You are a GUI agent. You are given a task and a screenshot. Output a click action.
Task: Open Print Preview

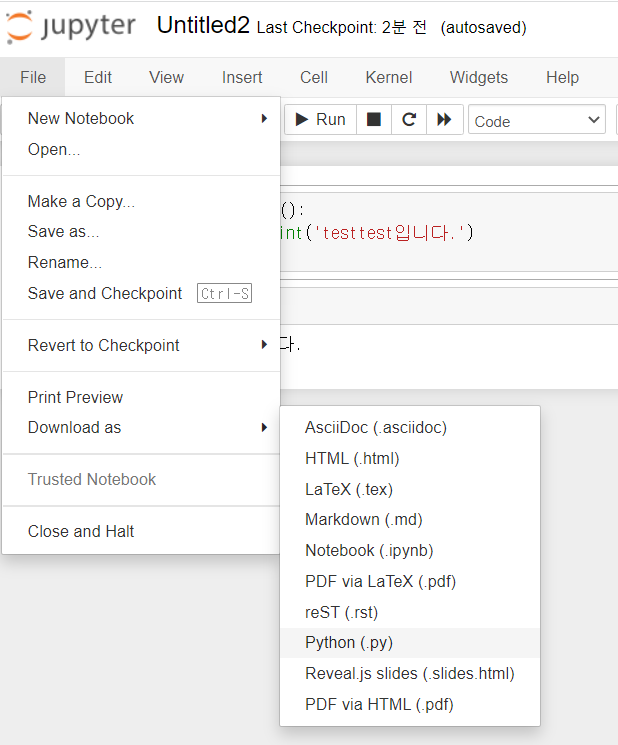point(141,397)
